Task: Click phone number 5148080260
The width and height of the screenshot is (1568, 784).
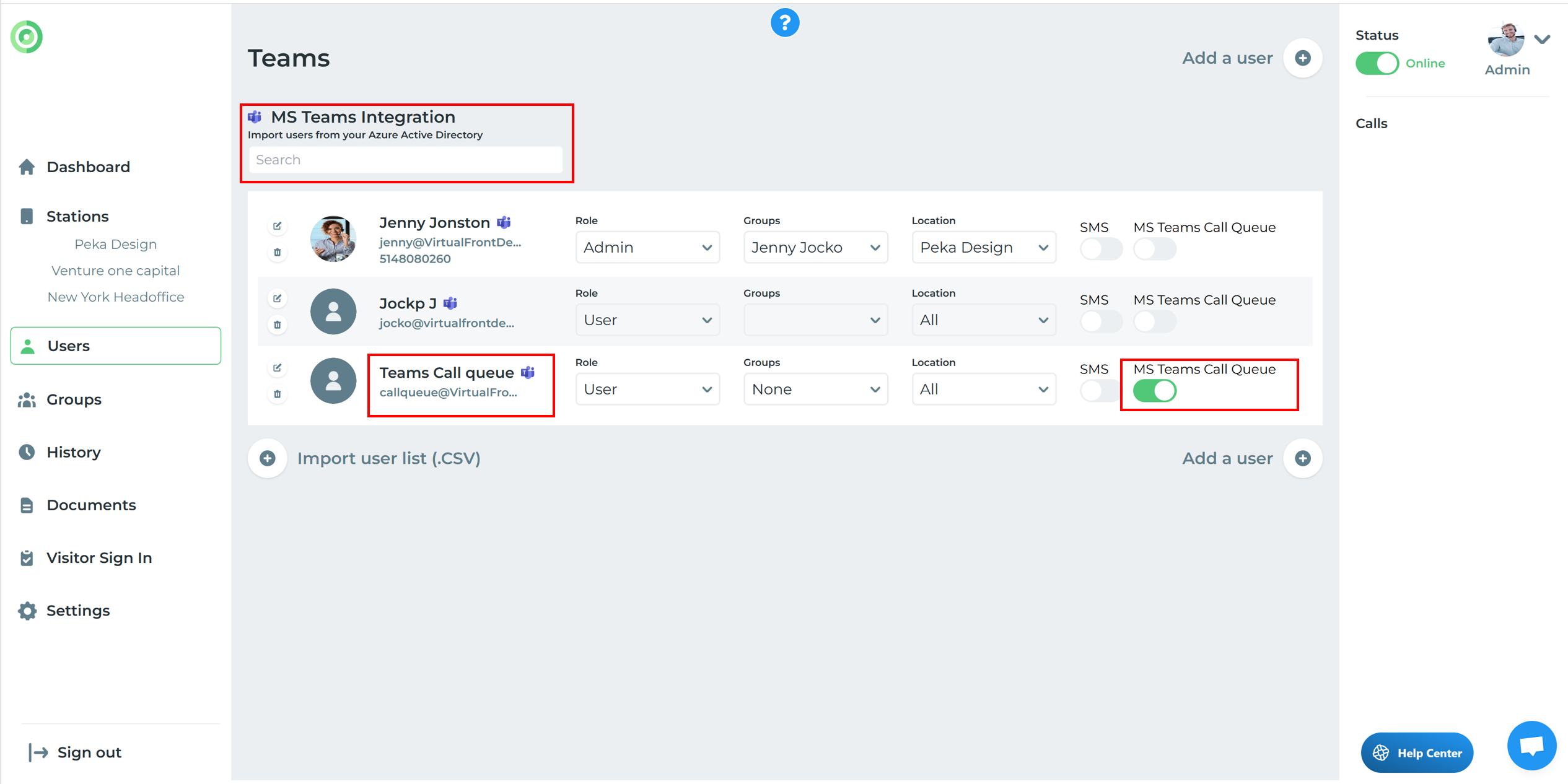Action: (415, 259)
